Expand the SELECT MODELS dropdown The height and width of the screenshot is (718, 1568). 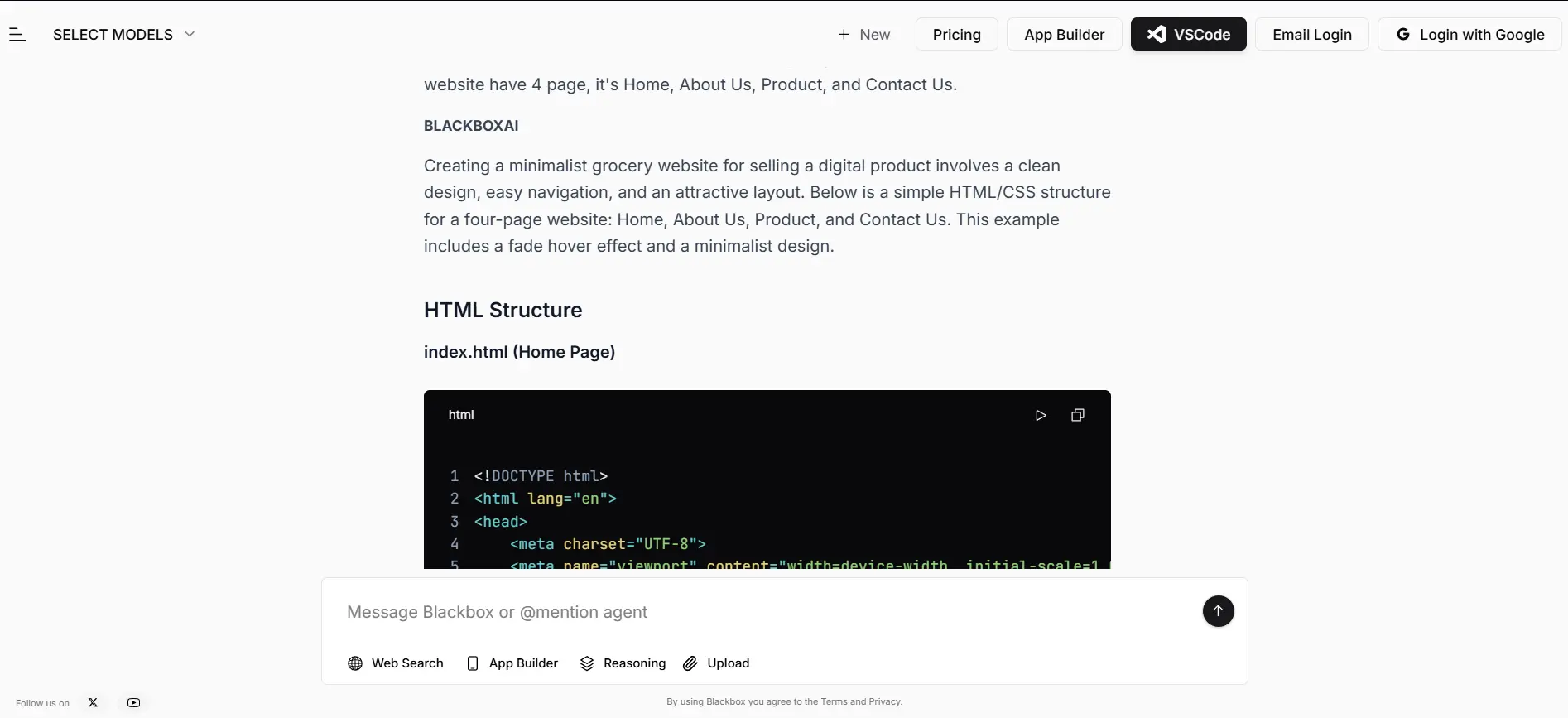tap(124, 34)
